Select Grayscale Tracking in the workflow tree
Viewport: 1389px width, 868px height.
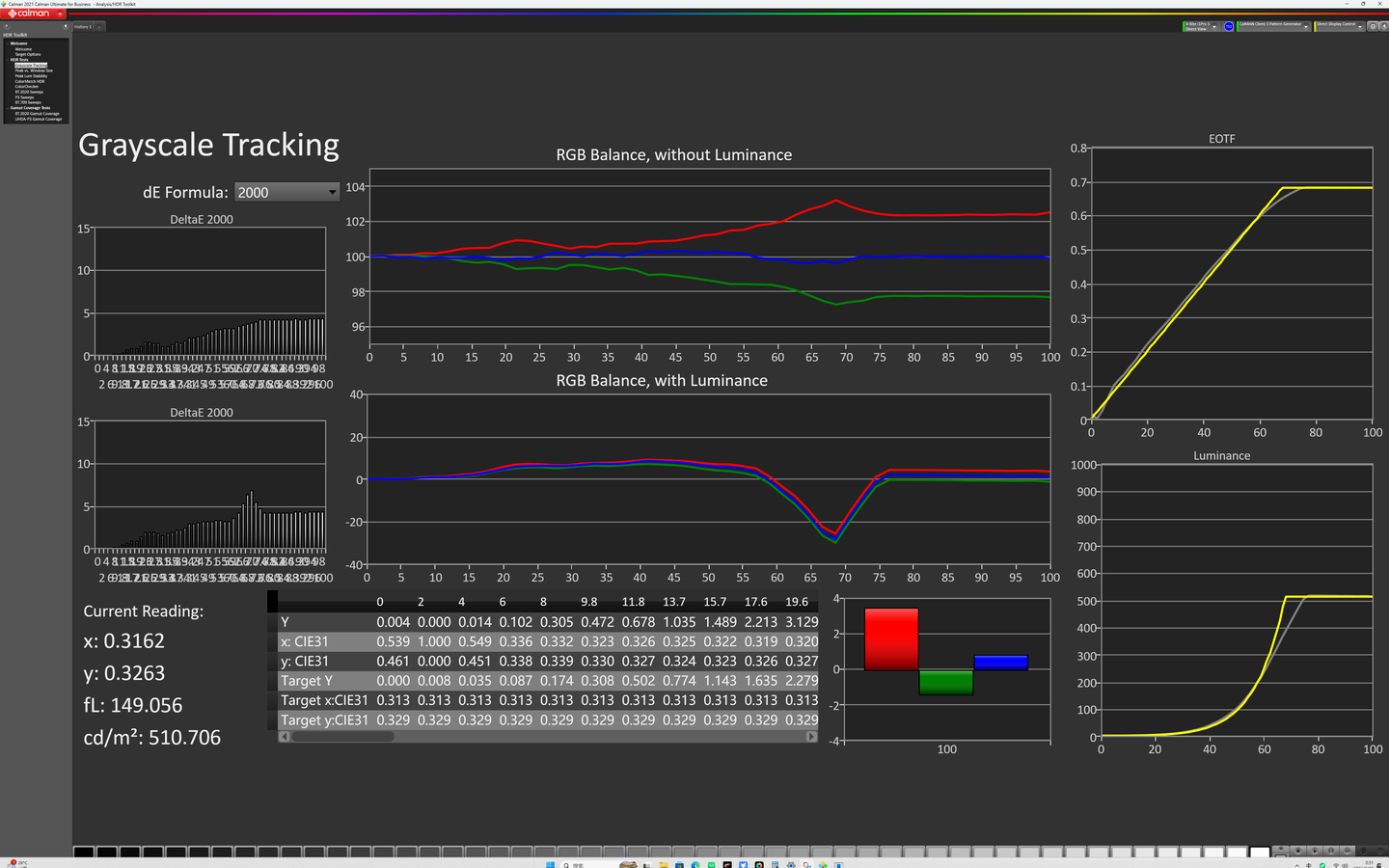(31, 65)
